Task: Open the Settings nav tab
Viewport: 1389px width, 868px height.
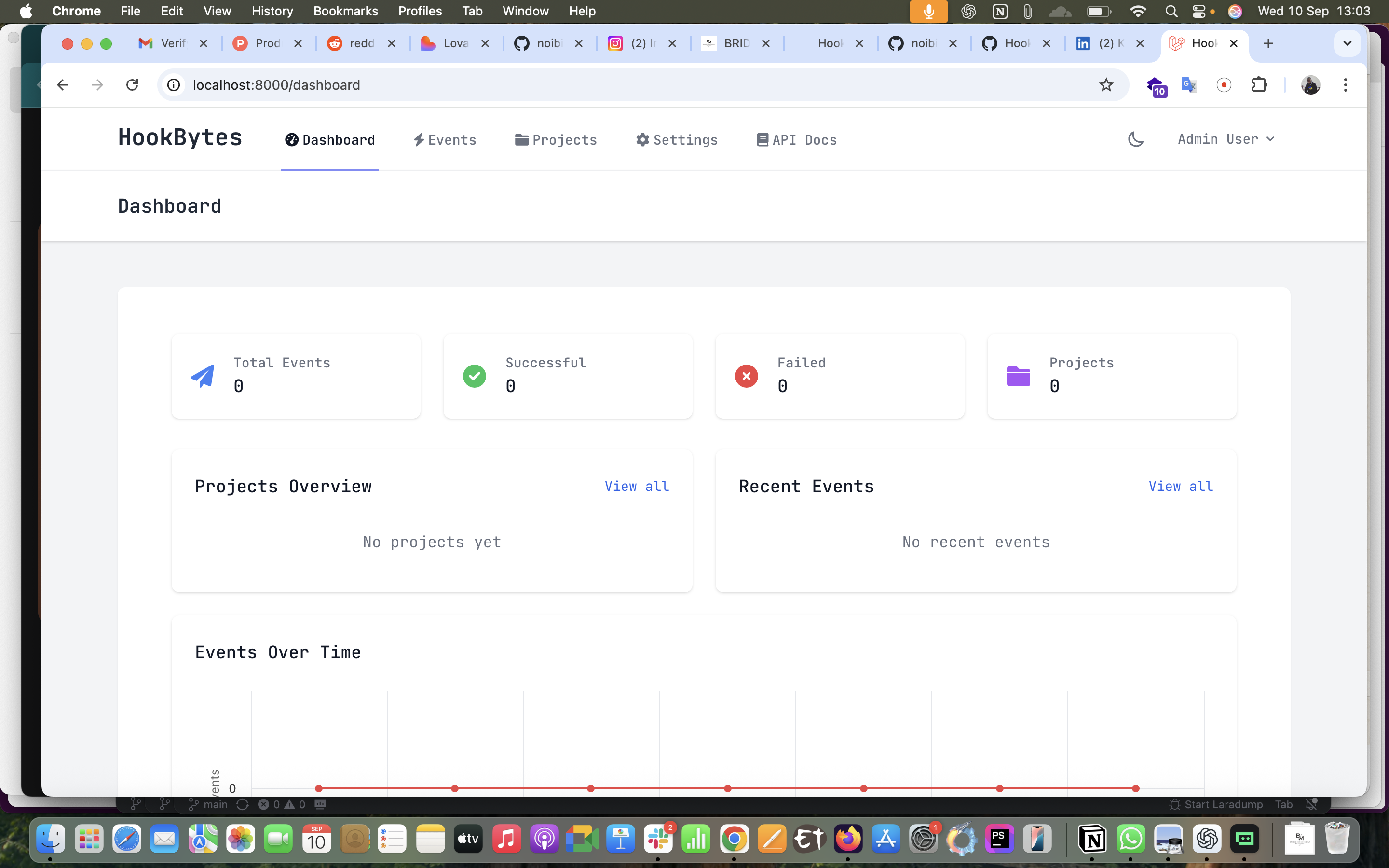Action: (x=677, y=140)
